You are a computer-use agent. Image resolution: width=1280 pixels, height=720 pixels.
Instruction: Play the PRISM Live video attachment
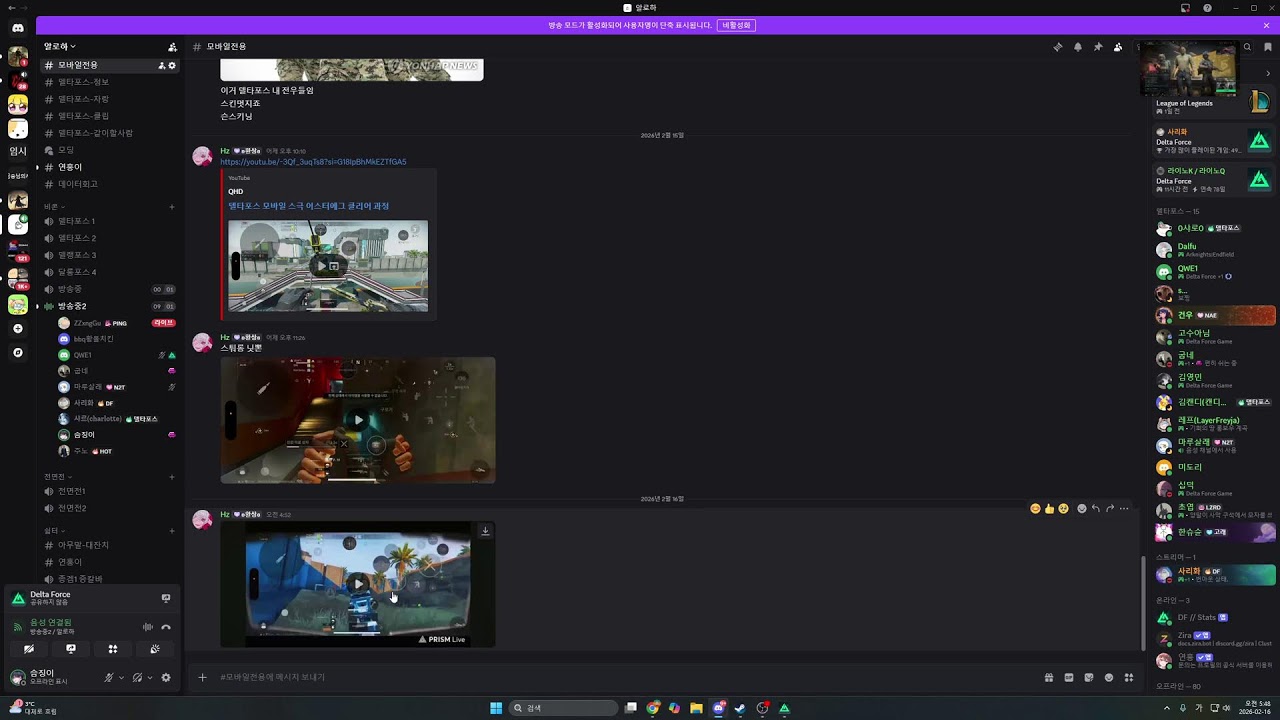click(x=358, y=584)
